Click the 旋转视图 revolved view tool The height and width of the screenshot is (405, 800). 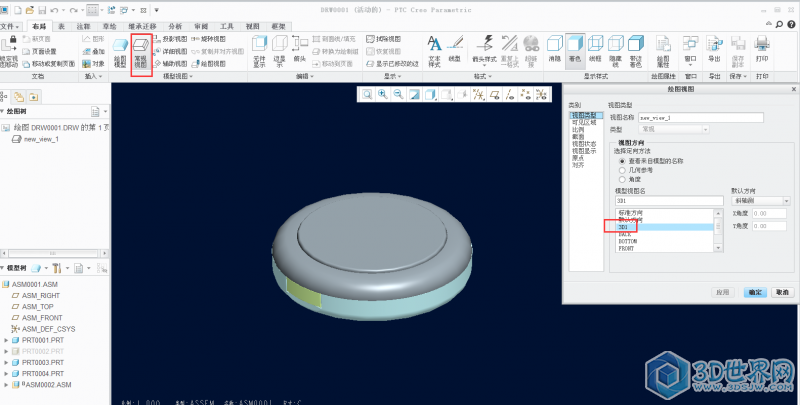pos(209,39)
